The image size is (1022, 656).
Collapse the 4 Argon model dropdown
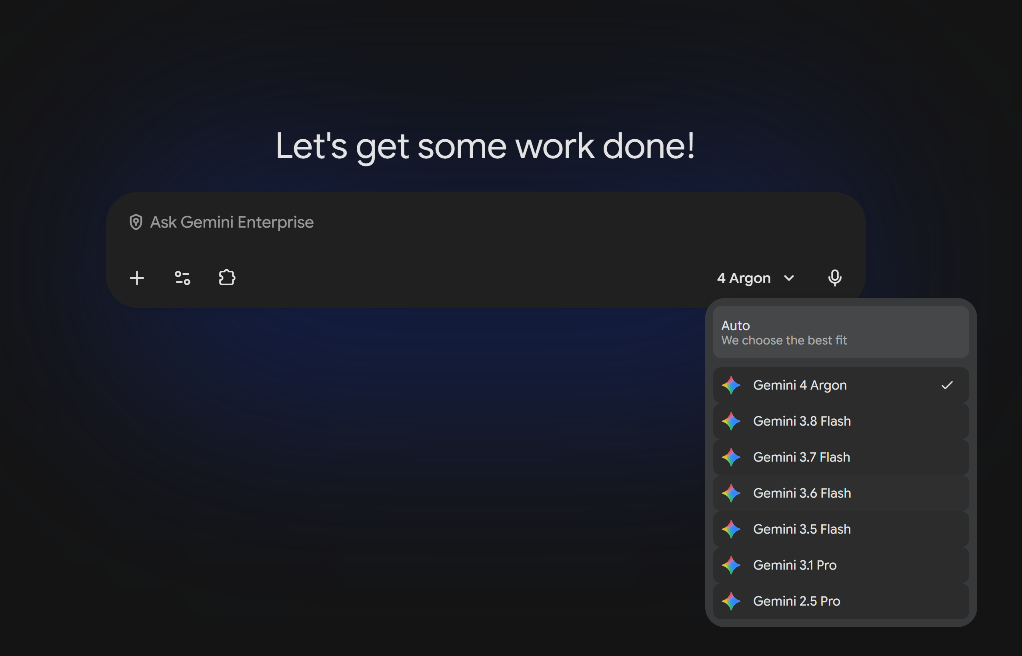pos(756,278)
